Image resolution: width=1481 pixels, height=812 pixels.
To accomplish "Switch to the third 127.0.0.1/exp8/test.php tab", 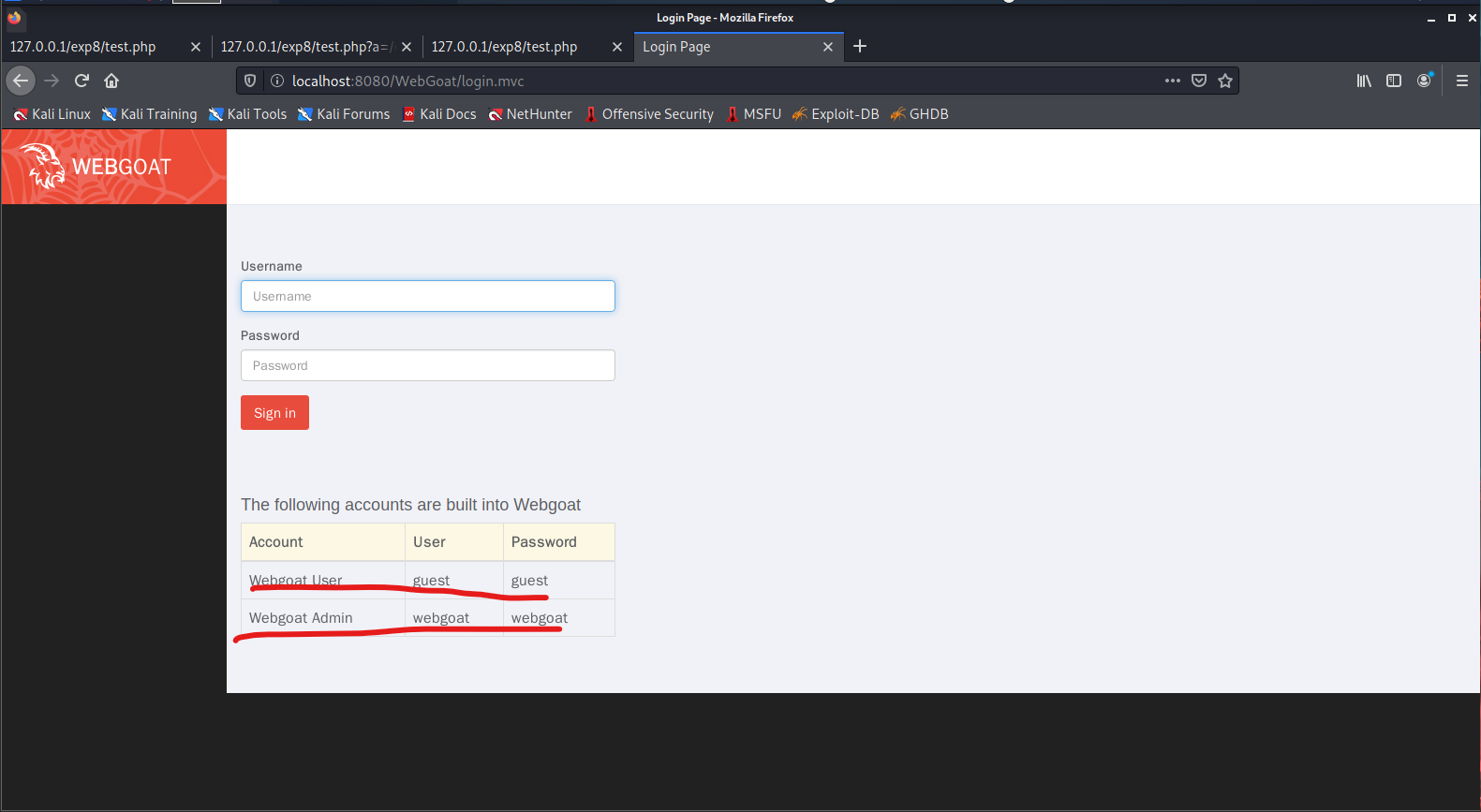I will 527,47.
